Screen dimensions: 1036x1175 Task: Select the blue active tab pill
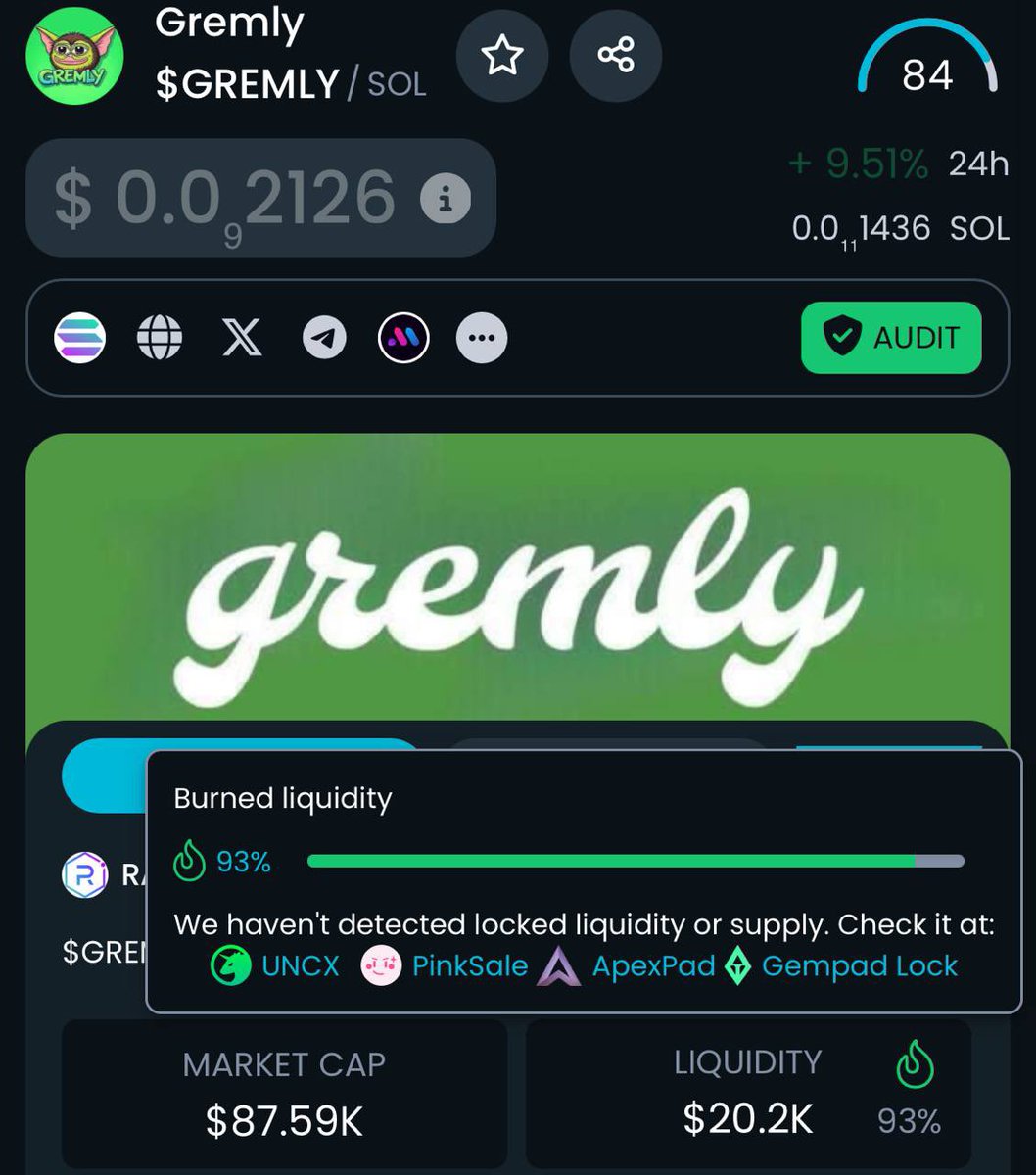(x=104, y=774)
